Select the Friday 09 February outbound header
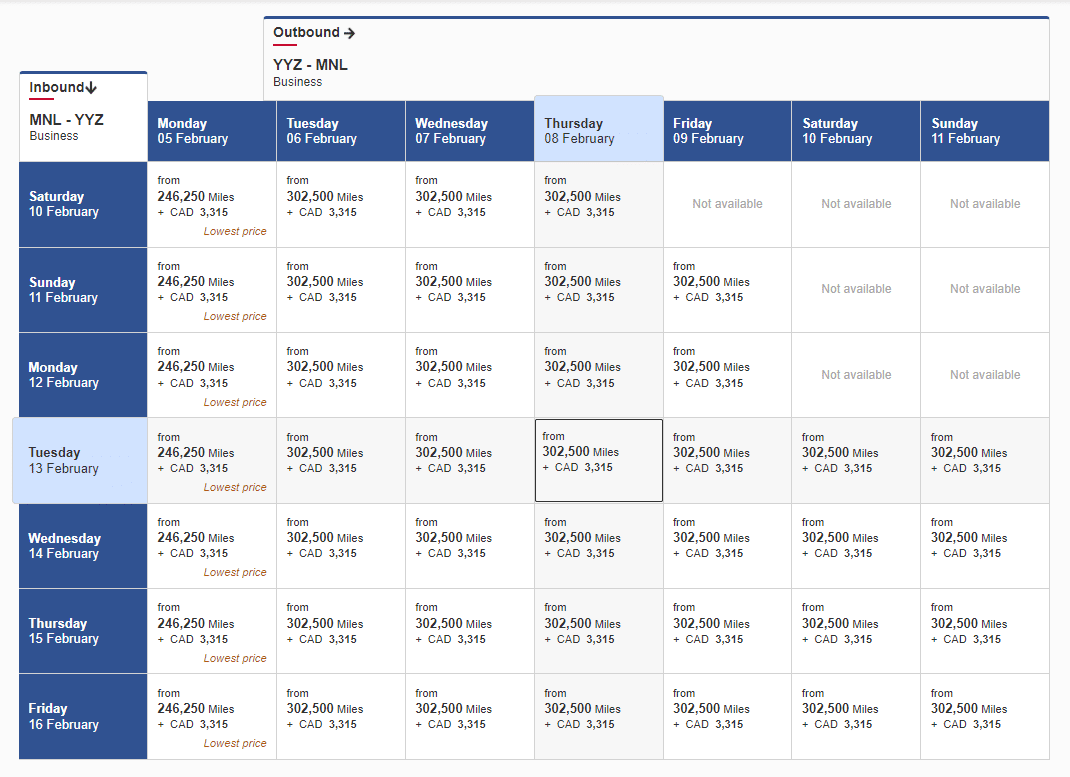1070x777 pixels. (726, 131)
